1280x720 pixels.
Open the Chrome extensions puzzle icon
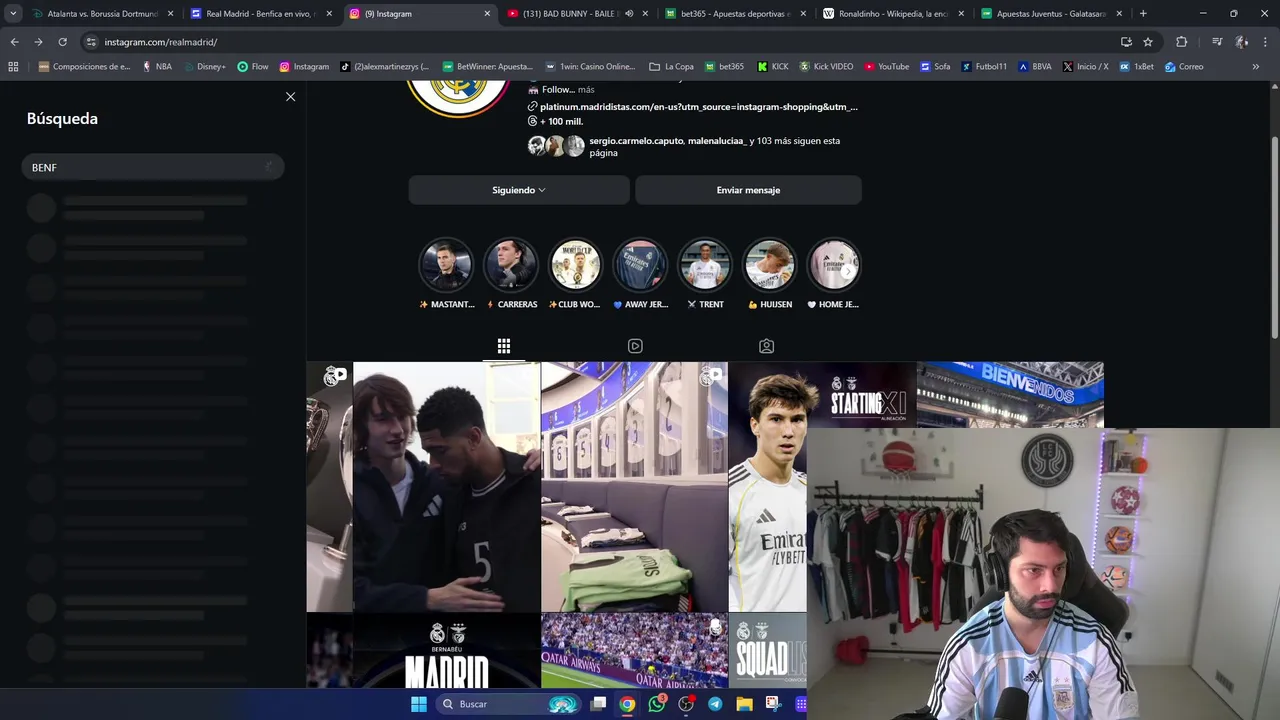point(1182,42)
